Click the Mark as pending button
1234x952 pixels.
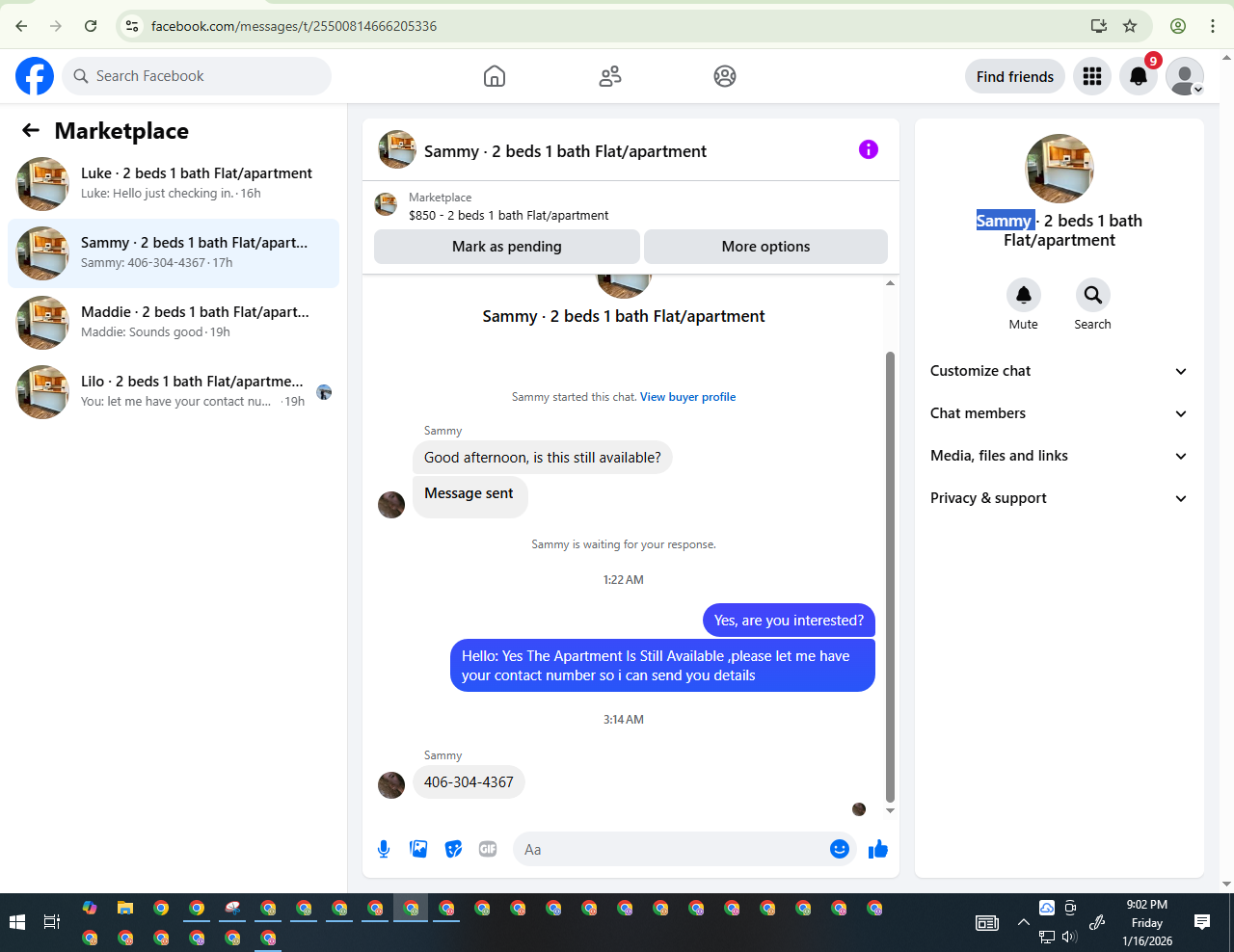point(507,247)
